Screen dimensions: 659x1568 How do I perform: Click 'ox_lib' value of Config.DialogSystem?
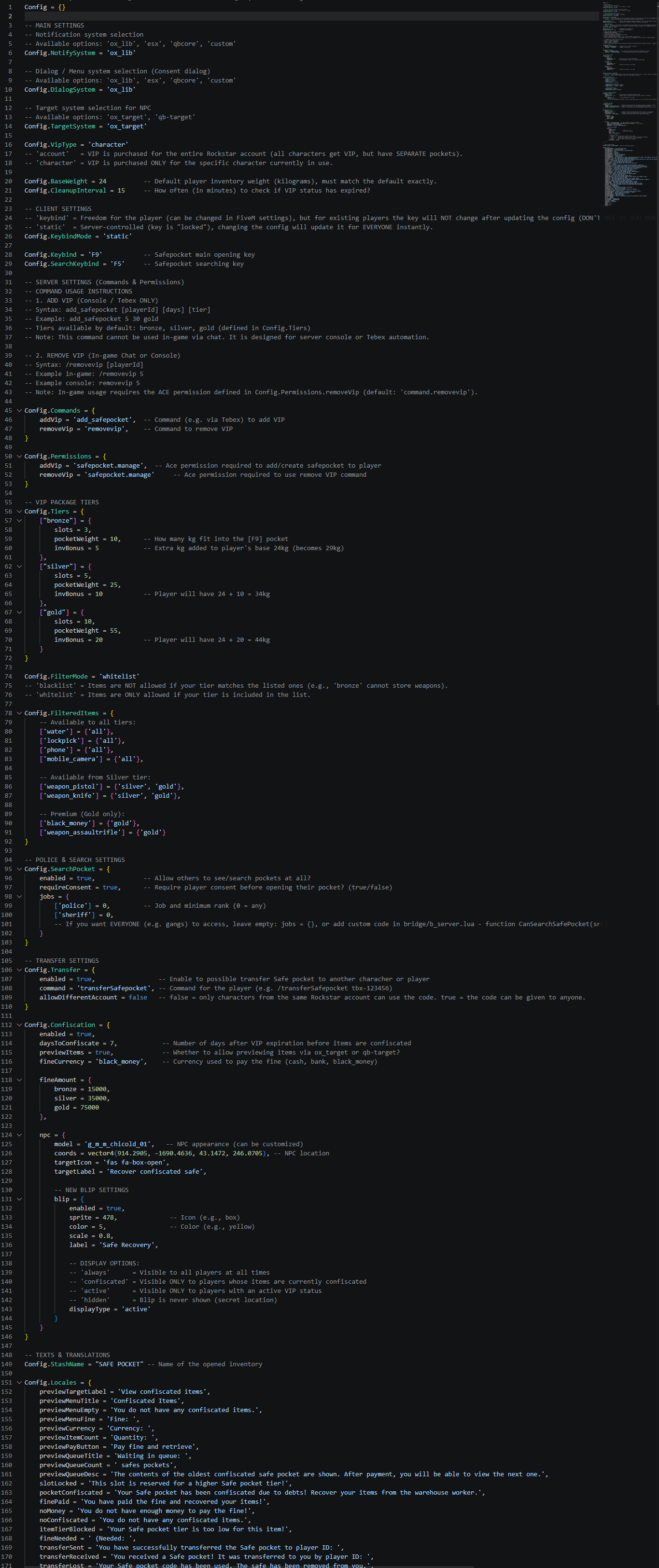pyautogui.click(x=121, y=89)
